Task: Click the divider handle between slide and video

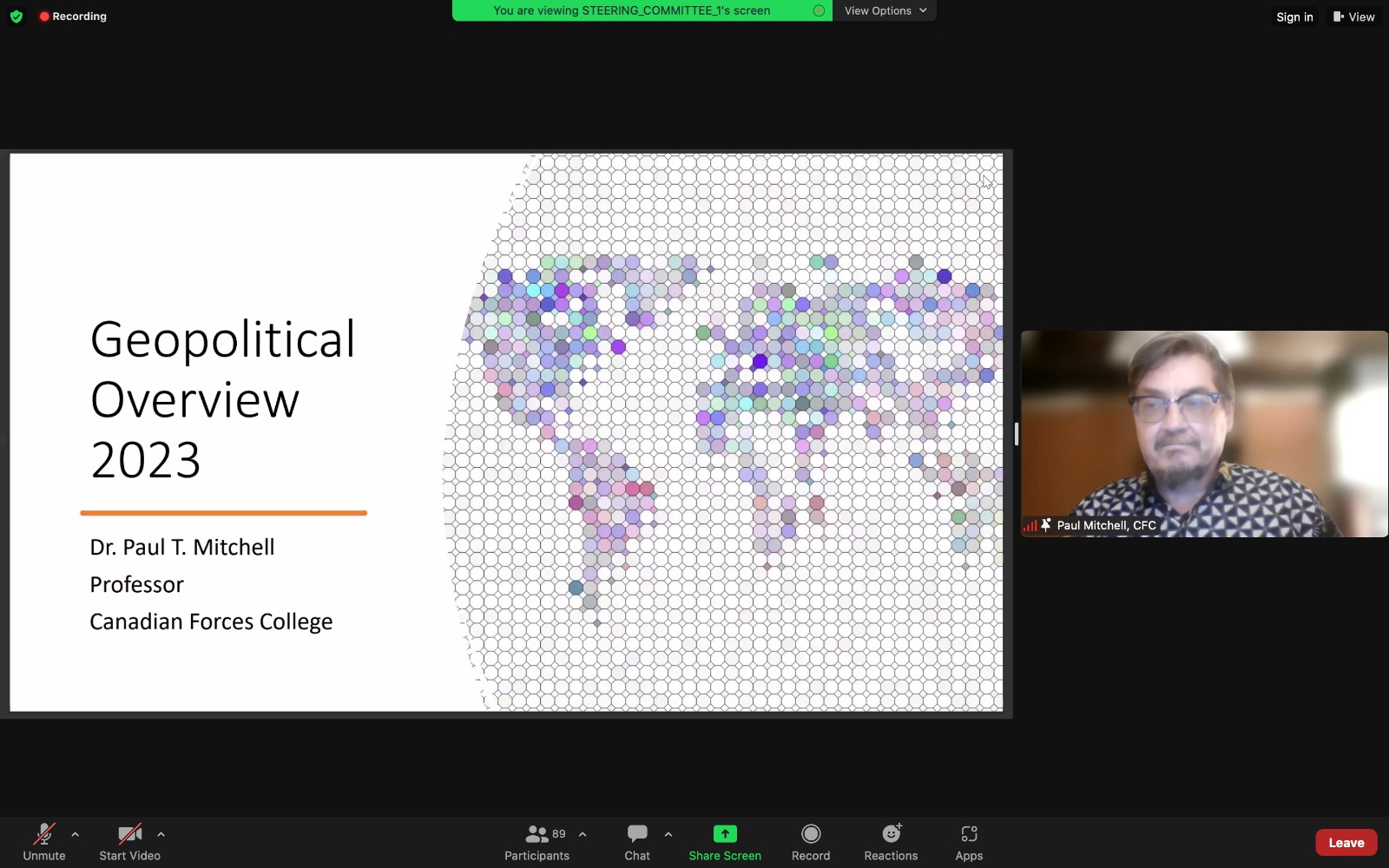Action: click(1016, 433)
